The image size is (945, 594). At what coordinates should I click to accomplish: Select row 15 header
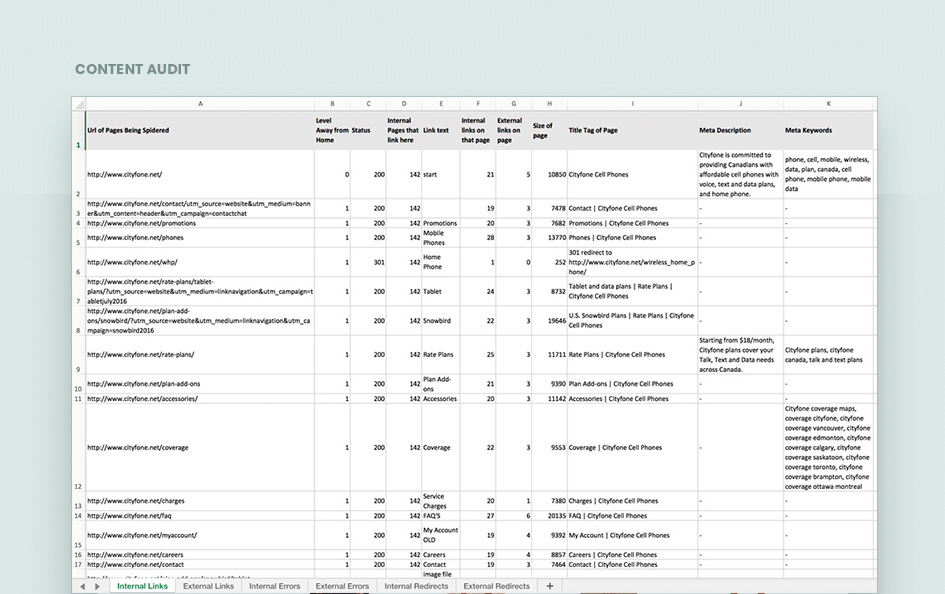tap(78, 535)
